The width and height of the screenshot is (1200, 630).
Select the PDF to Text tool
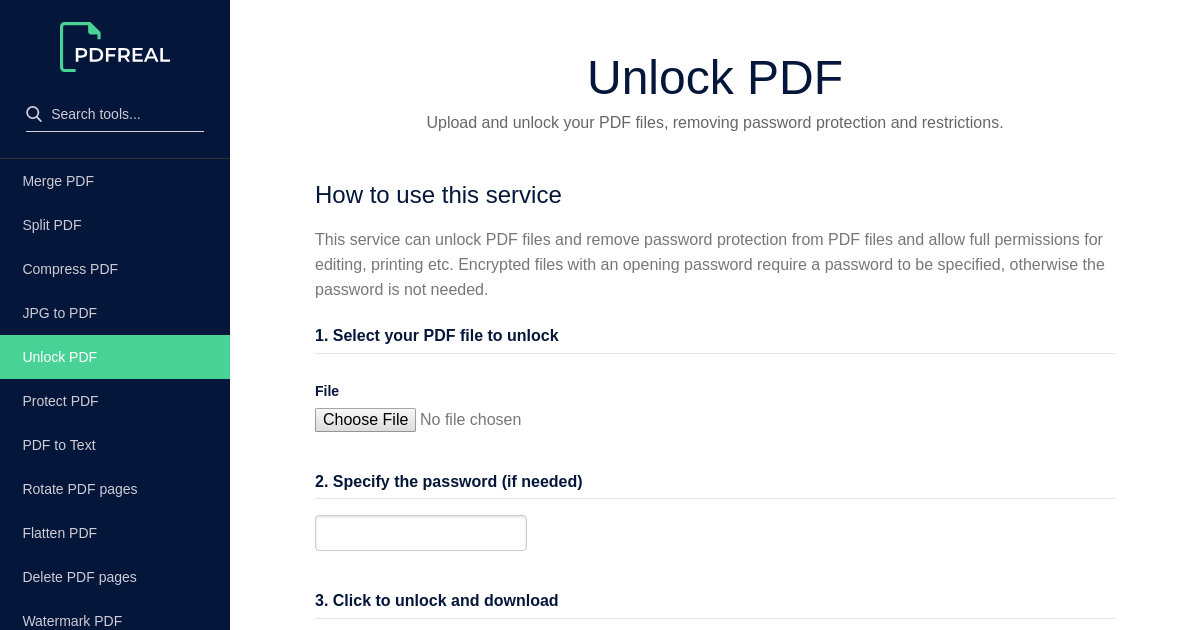pyautogui.click(x=58, y=445)
